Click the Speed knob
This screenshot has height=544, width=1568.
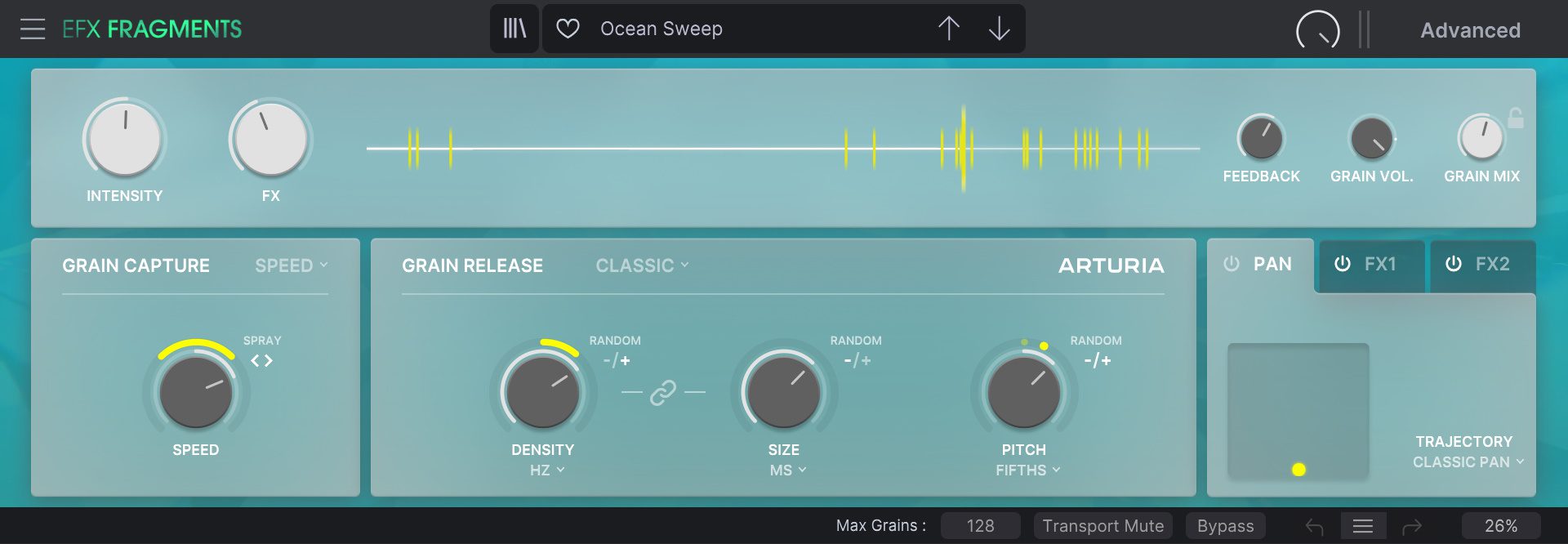pyautogui.click(x=196, y=392)
